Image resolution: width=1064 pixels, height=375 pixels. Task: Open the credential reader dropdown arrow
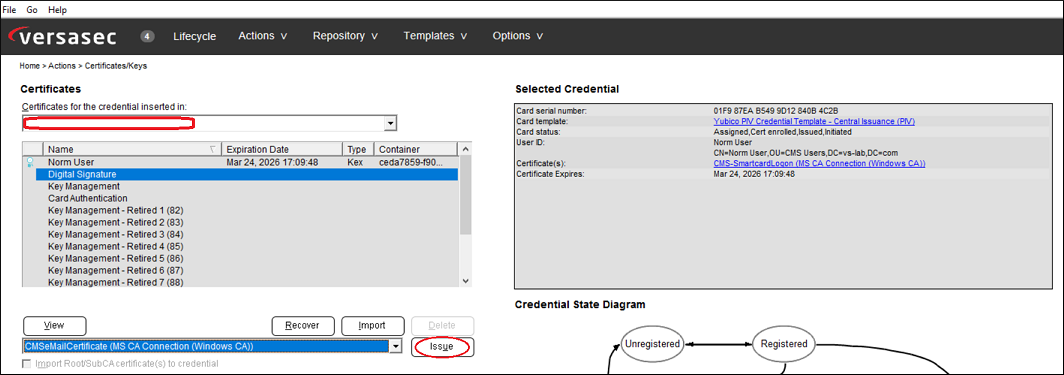point(390,123)
